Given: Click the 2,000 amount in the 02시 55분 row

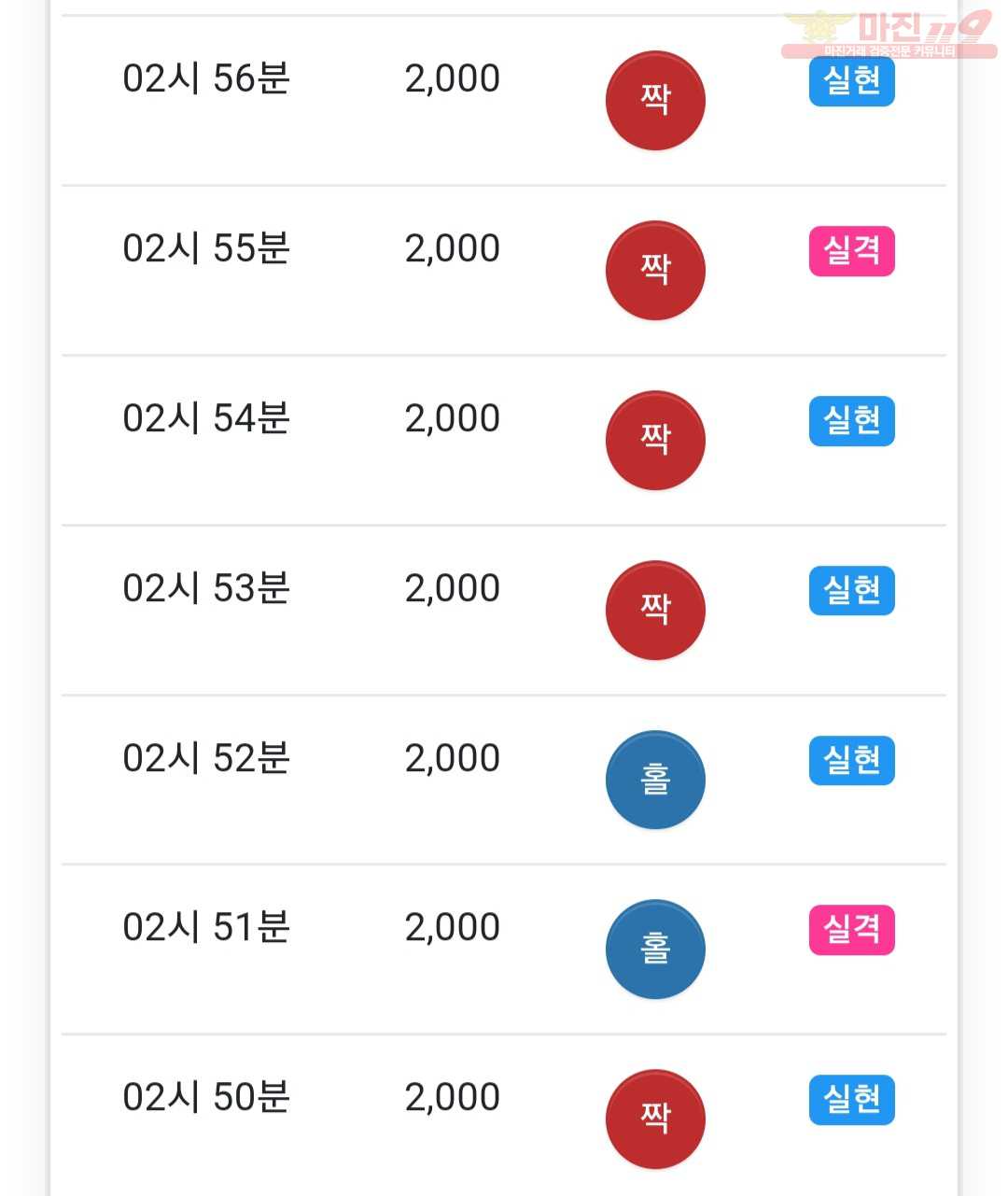Looking at the screenshot, I should (453, 248).
